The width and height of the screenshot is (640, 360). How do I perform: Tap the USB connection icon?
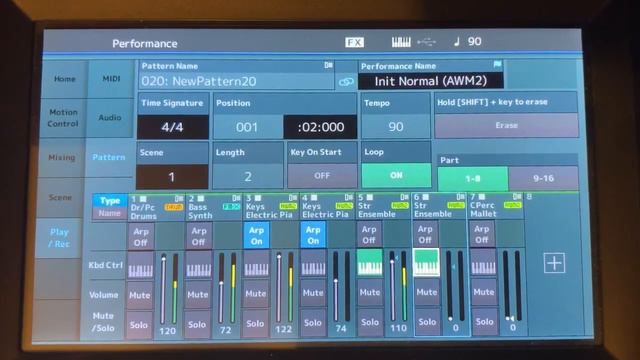pyautogui.click(x=427, y=42)
